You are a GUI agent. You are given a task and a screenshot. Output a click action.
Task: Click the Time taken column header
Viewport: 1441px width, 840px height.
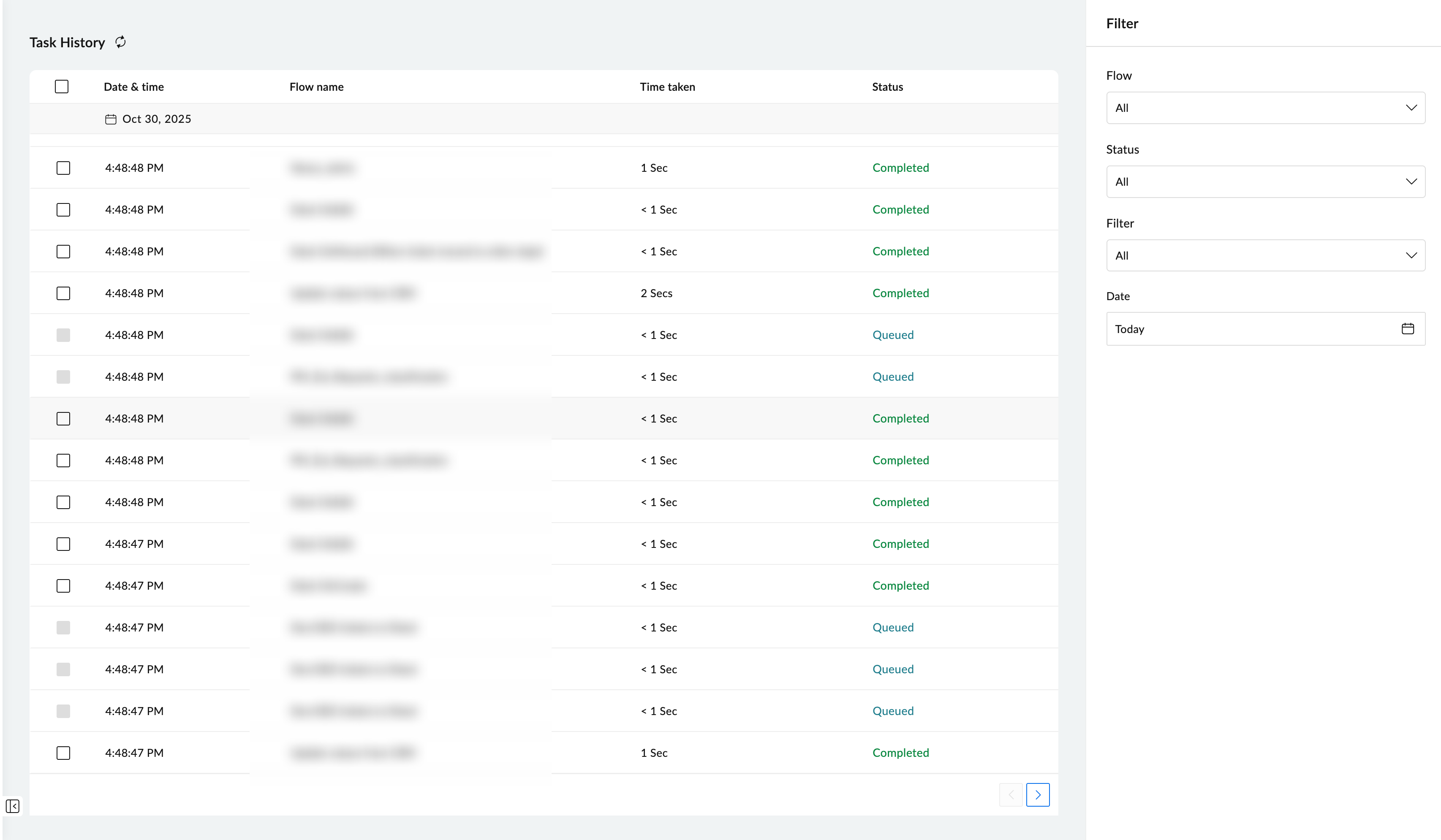[667, 86]
